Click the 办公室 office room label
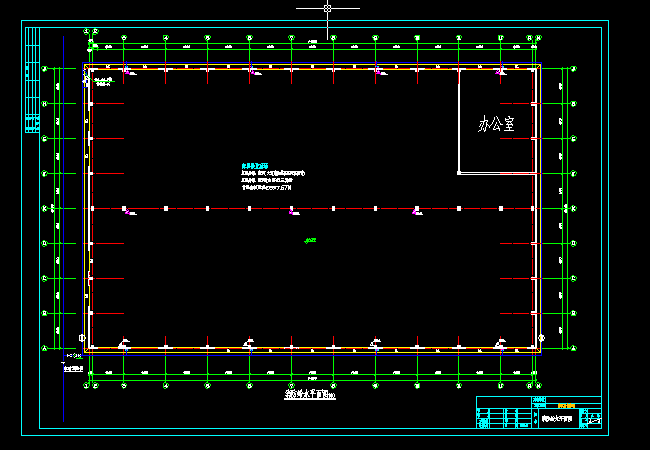The height and width of the screenshot is (450, 650). [x=496, y=125]
